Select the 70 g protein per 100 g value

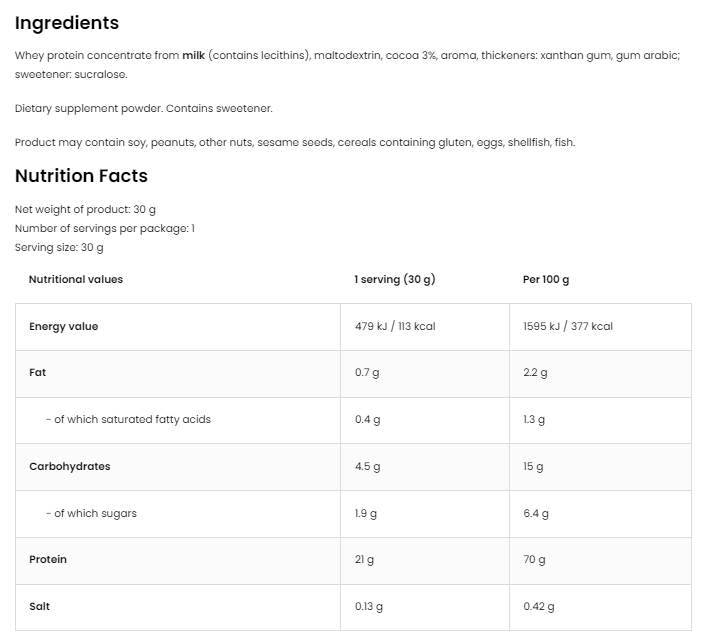click(x=535, y=560)
